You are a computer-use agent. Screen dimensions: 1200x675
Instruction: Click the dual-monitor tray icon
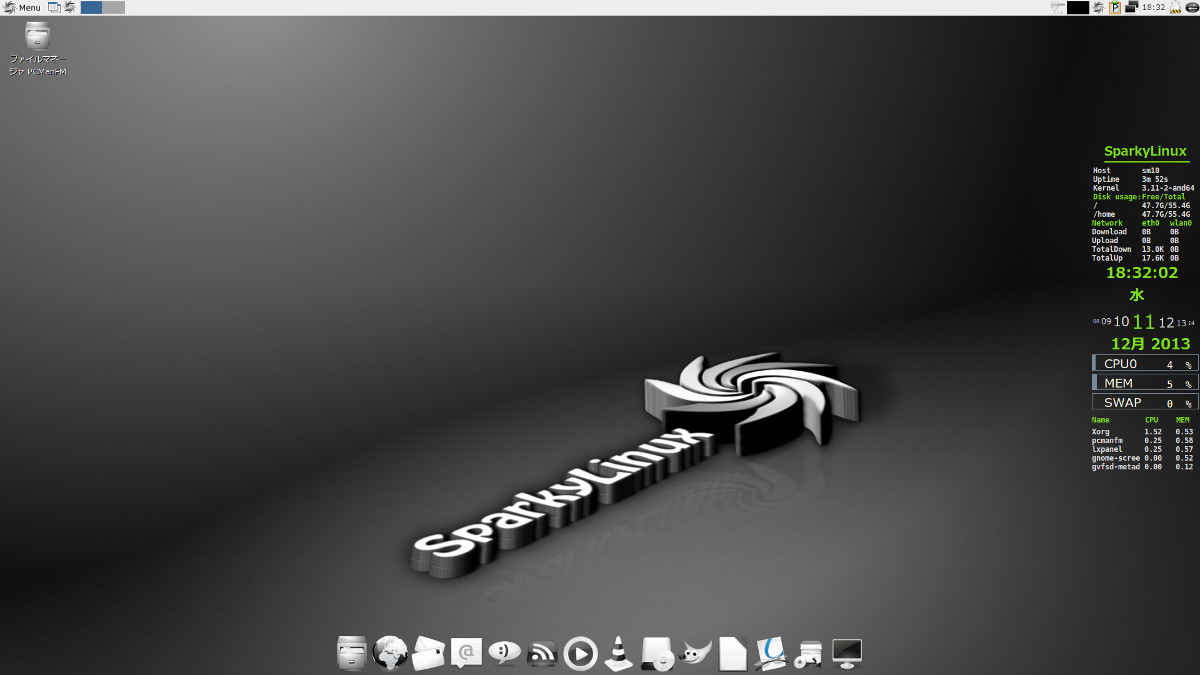[1131, 7]
